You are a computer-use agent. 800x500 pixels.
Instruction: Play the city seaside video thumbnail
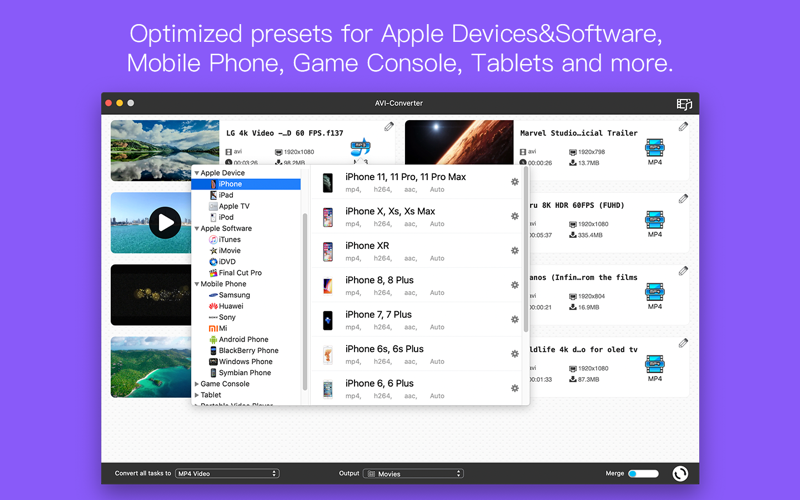pos(165,222)
